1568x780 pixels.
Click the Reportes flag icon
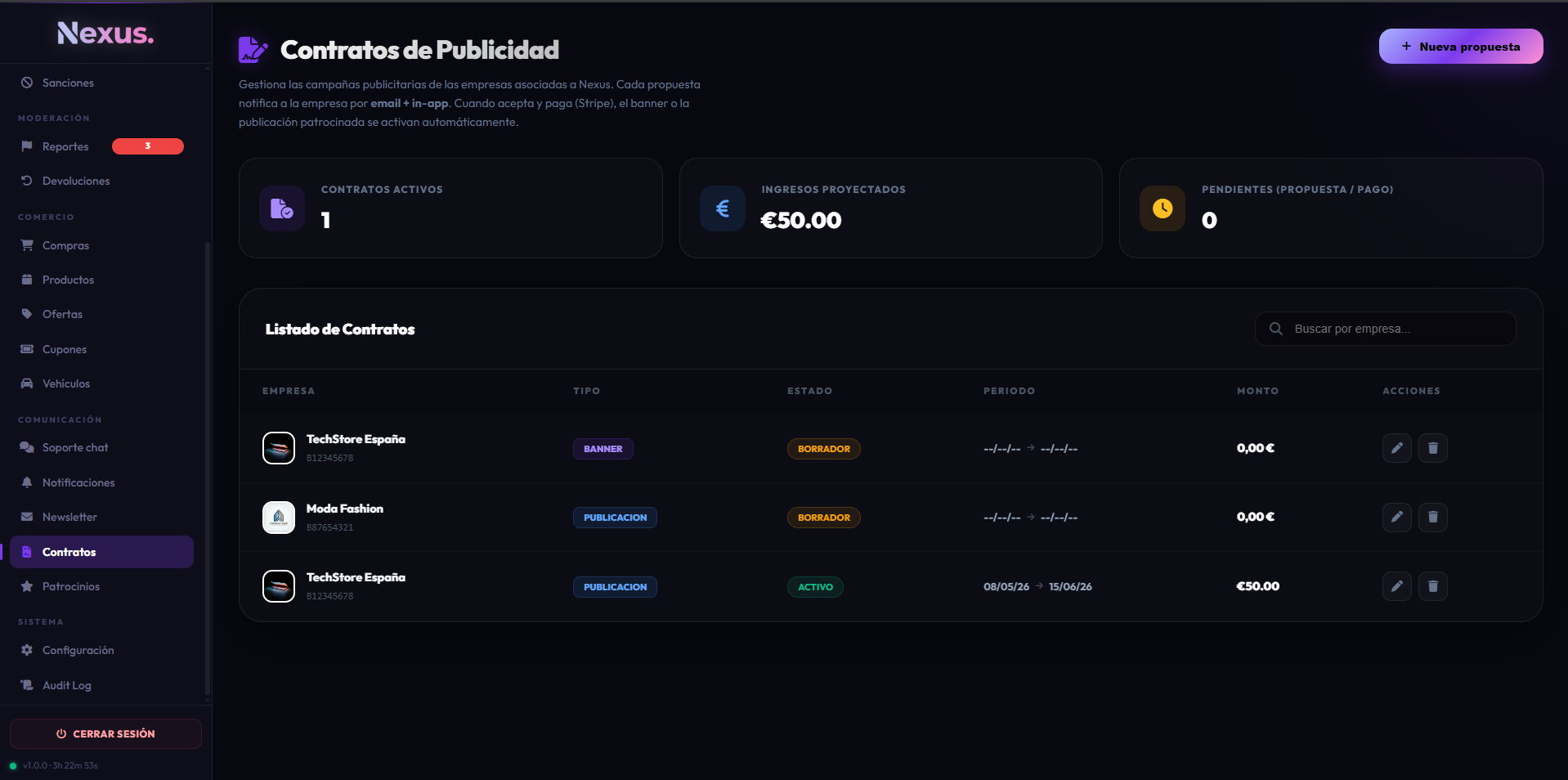click(x=27, y=146)
